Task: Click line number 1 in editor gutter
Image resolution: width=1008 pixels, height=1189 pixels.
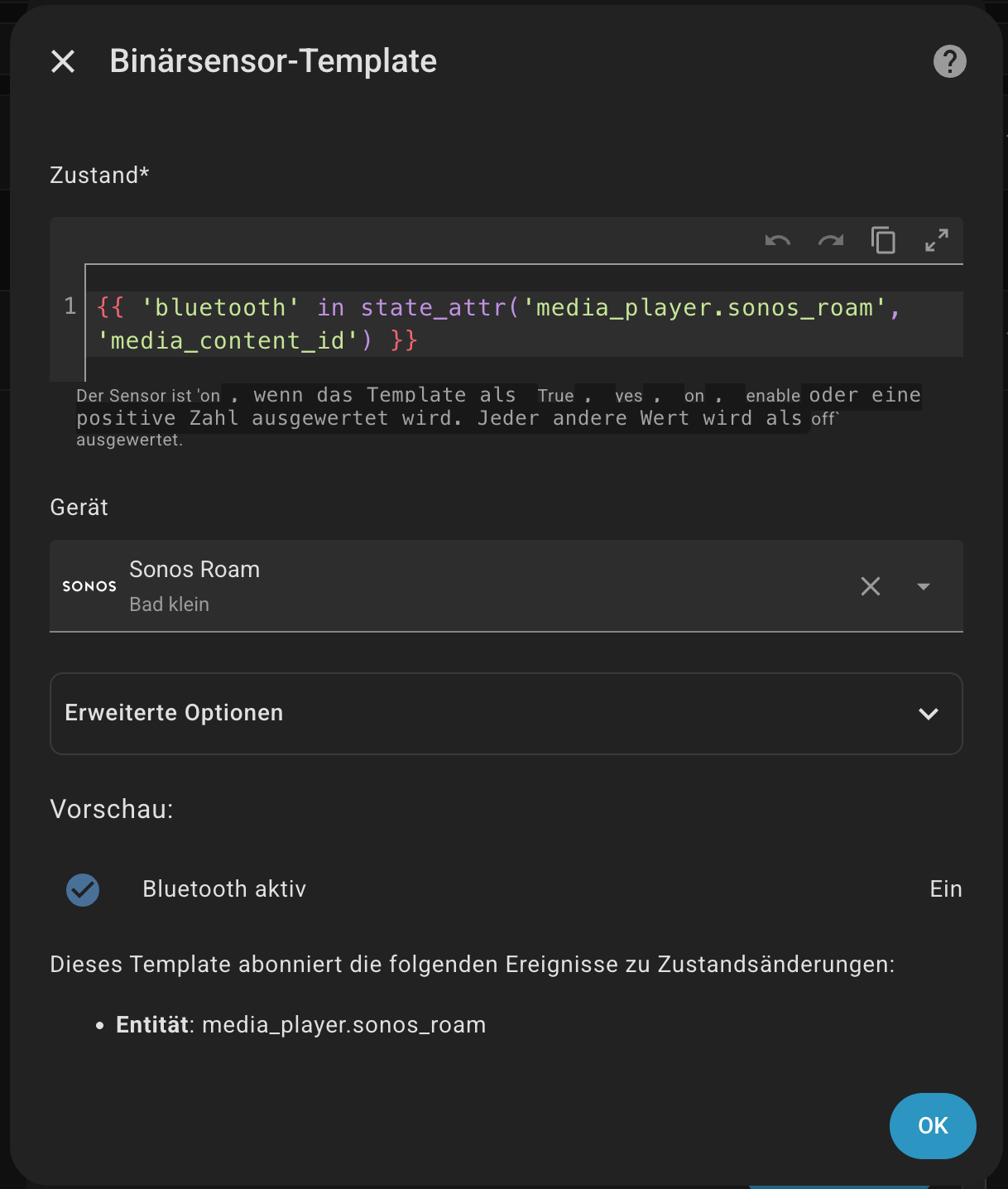Action: (70, 306)
